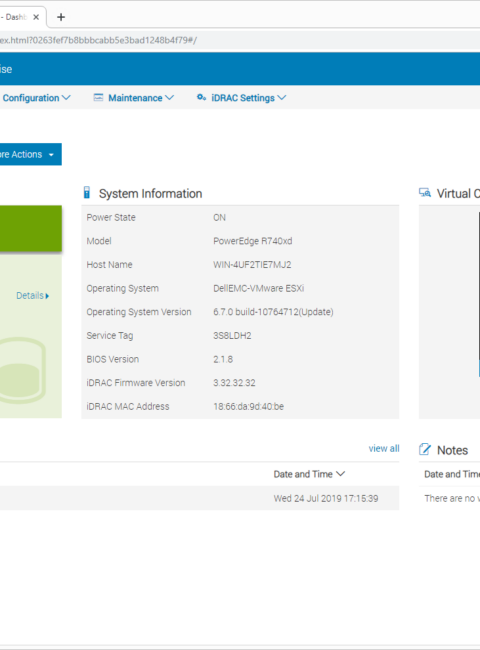480x650 pixels.
Task: Open the Actions dropdown button
Action: (31, 154)
